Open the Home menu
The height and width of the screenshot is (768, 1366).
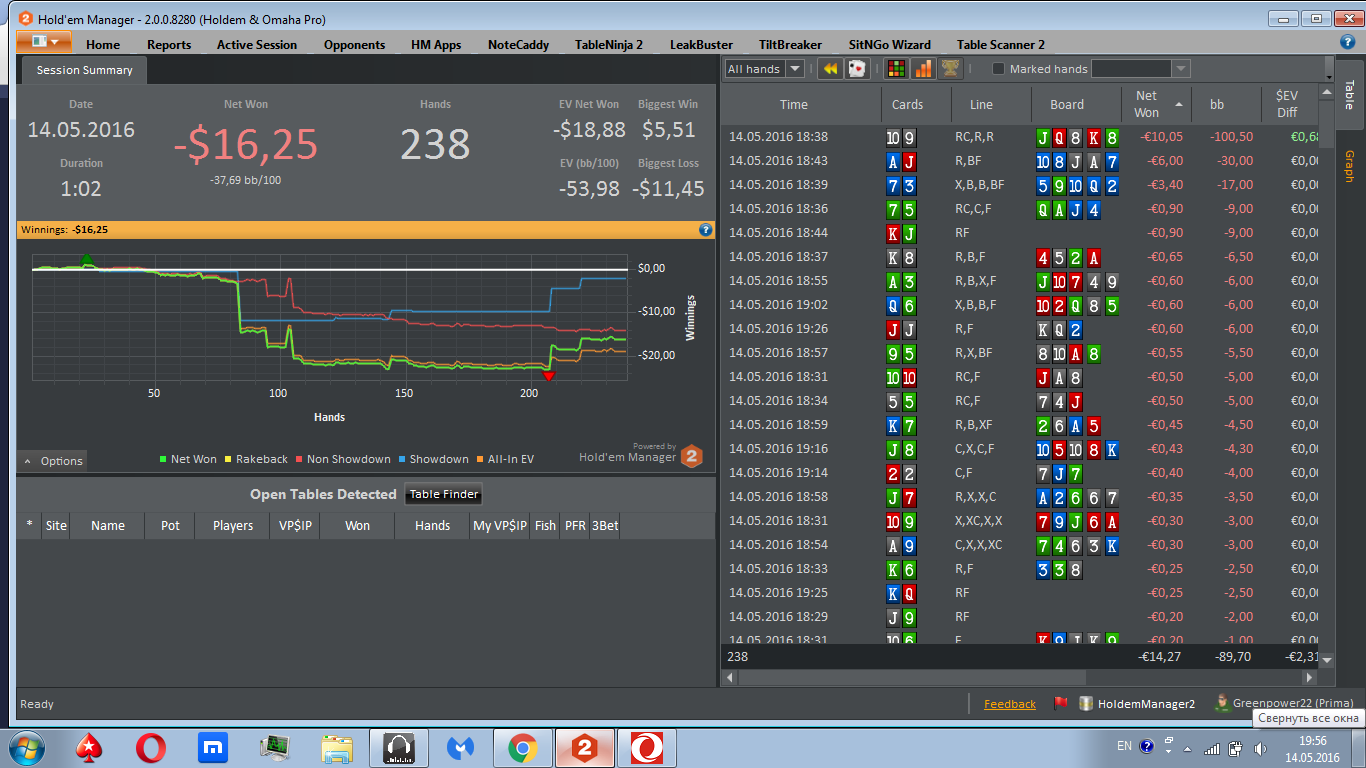103,44
